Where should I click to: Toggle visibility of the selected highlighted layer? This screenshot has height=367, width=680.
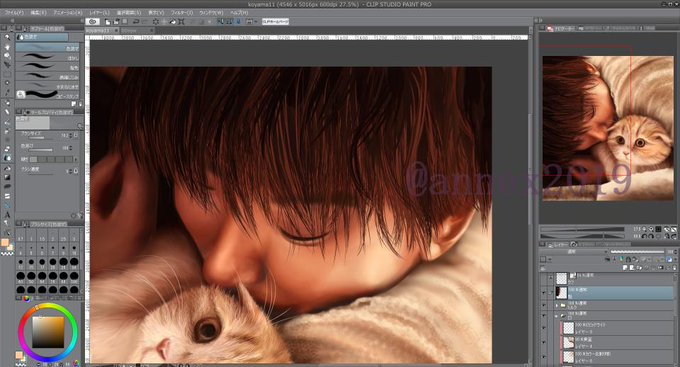point(544,293)
